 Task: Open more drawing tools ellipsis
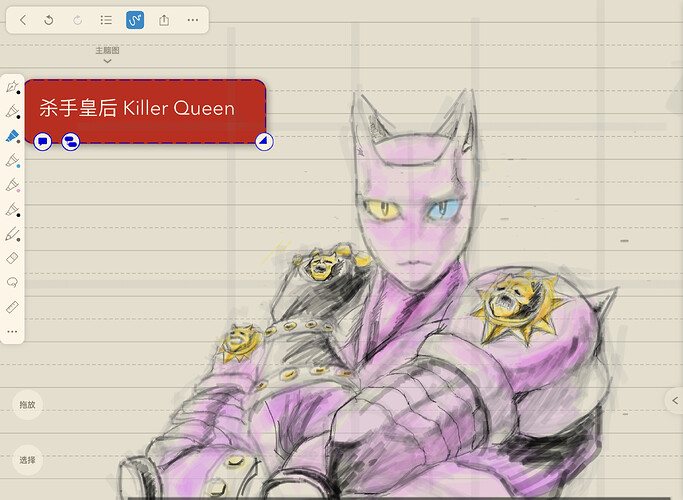[12, 331]
